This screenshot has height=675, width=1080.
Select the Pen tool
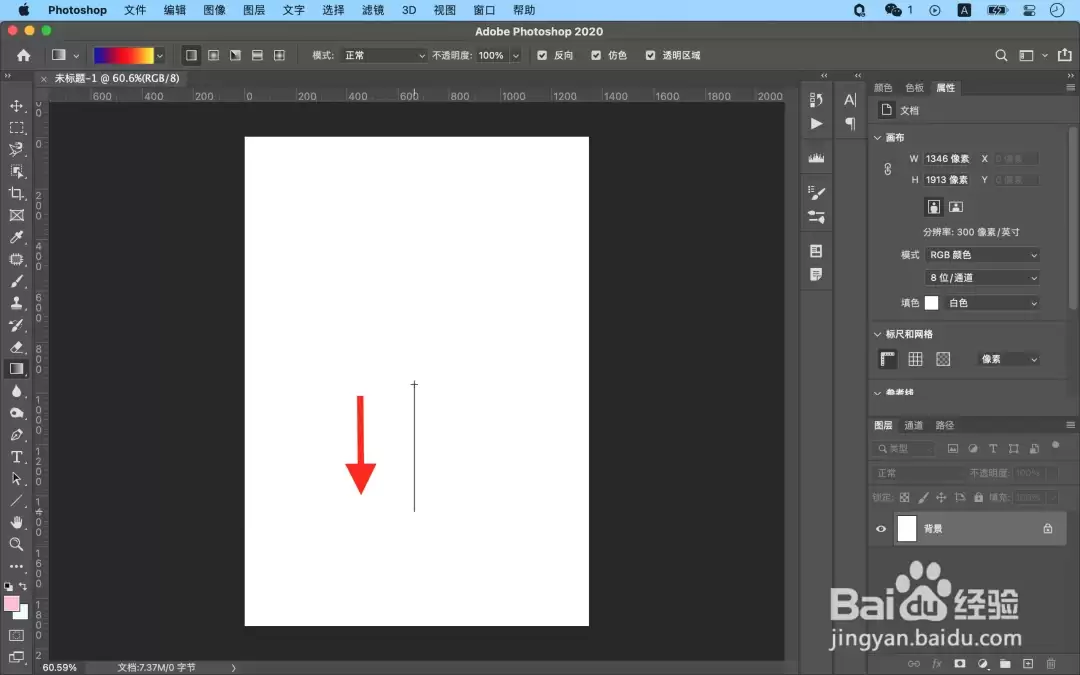[x=17, y=435]
